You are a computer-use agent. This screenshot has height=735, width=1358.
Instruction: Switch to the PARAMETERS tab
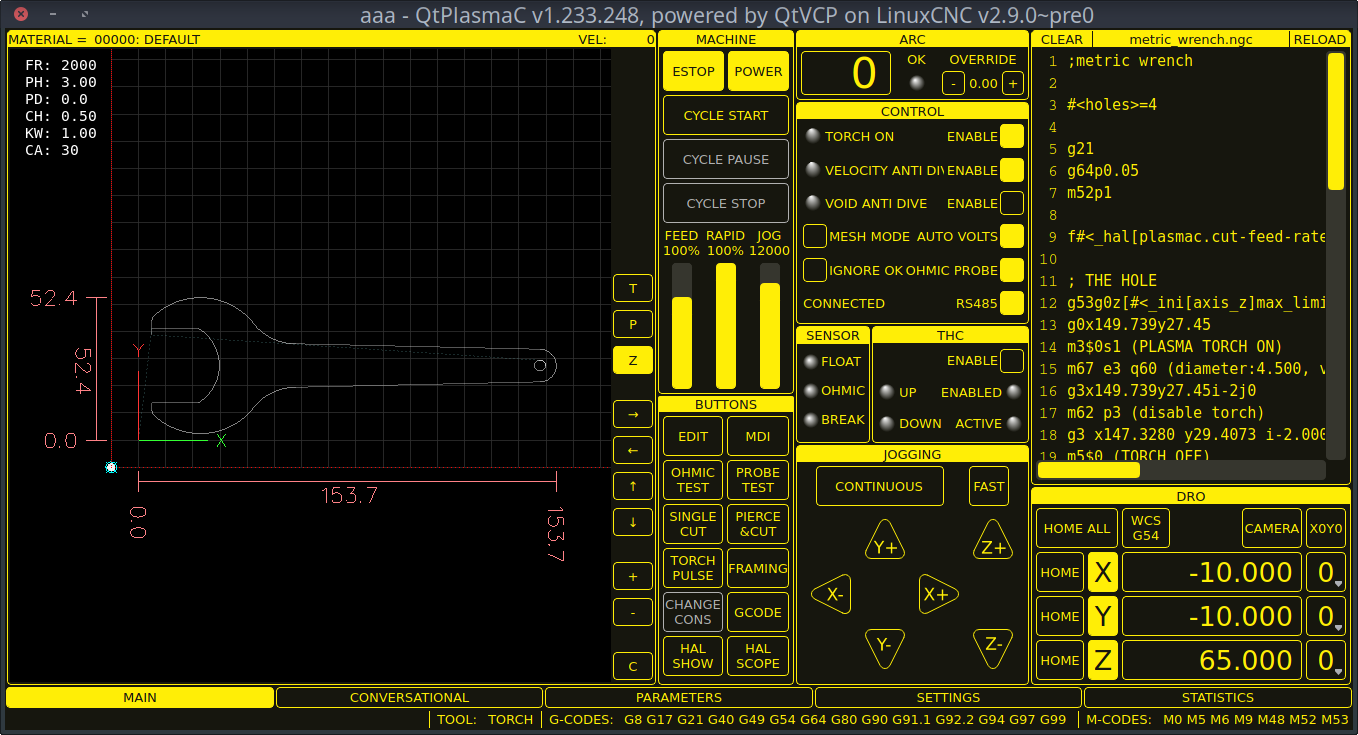tap(678, 697)
